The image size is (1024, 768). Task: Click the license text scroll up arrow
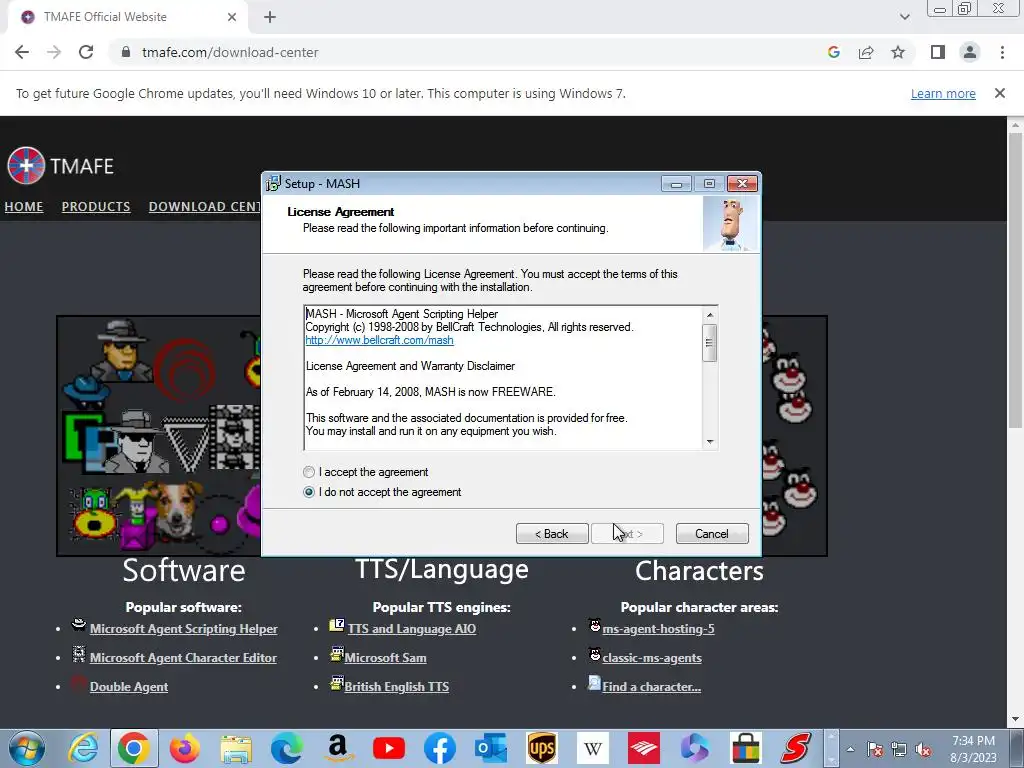tap(710, 315)
